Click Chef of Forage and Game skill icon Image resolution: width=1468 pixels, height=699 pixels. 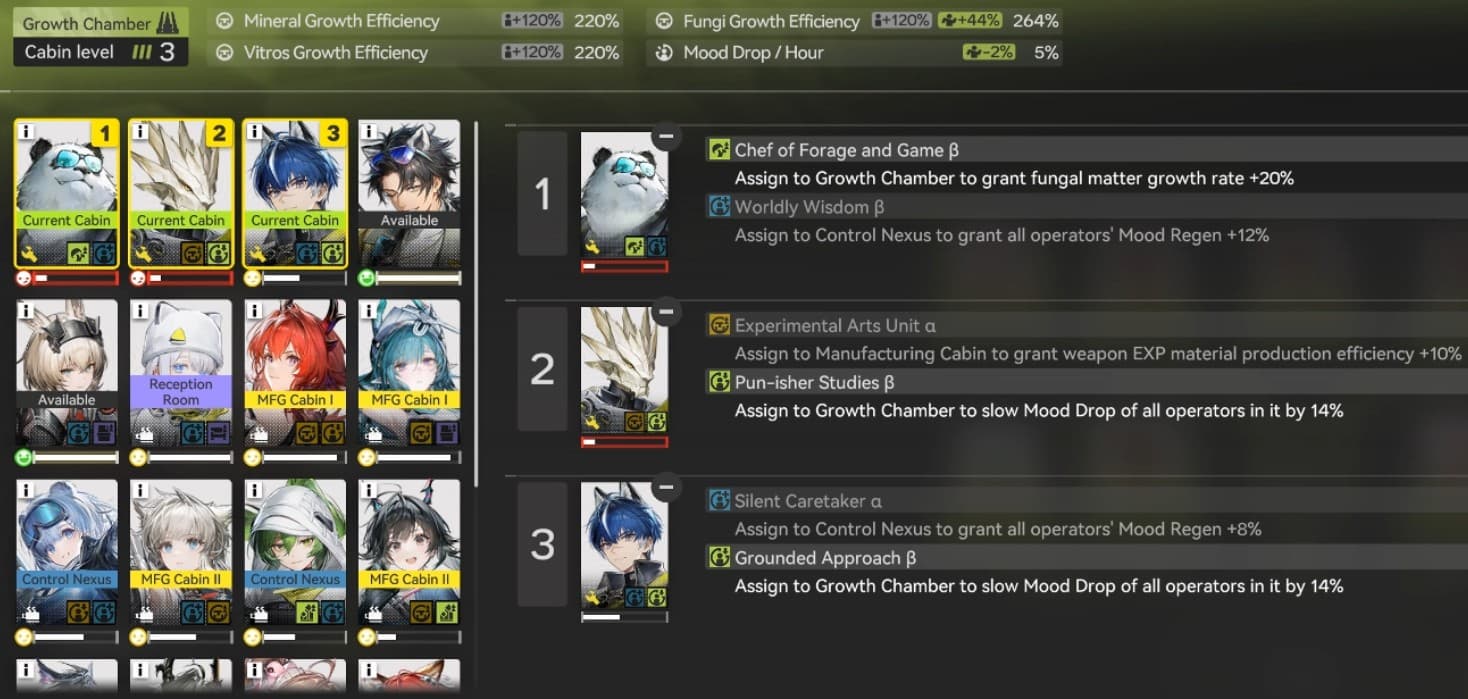coord(719,150)
